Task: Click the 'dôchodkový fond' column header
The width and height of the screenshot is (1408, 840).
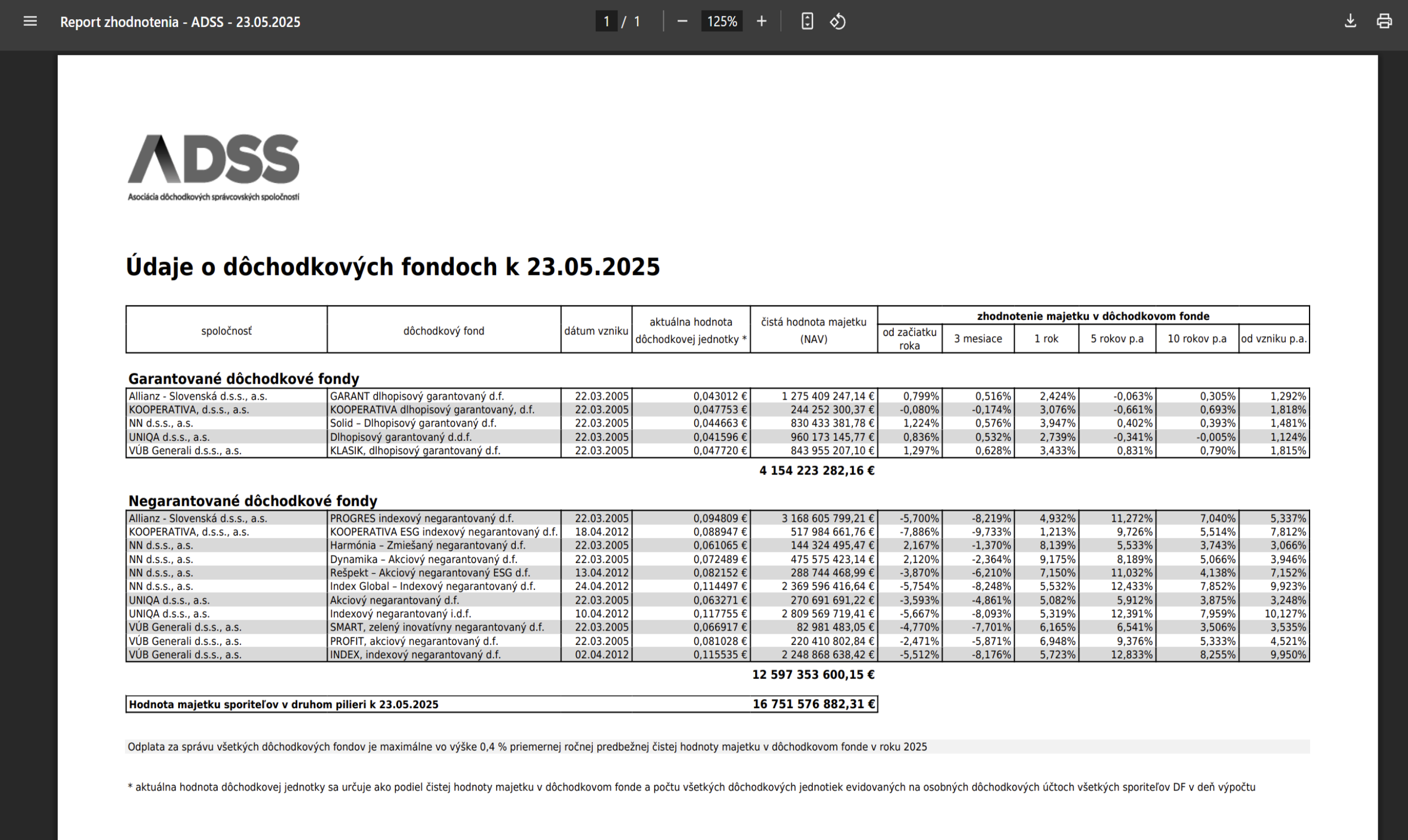Action: pos(444,330)
